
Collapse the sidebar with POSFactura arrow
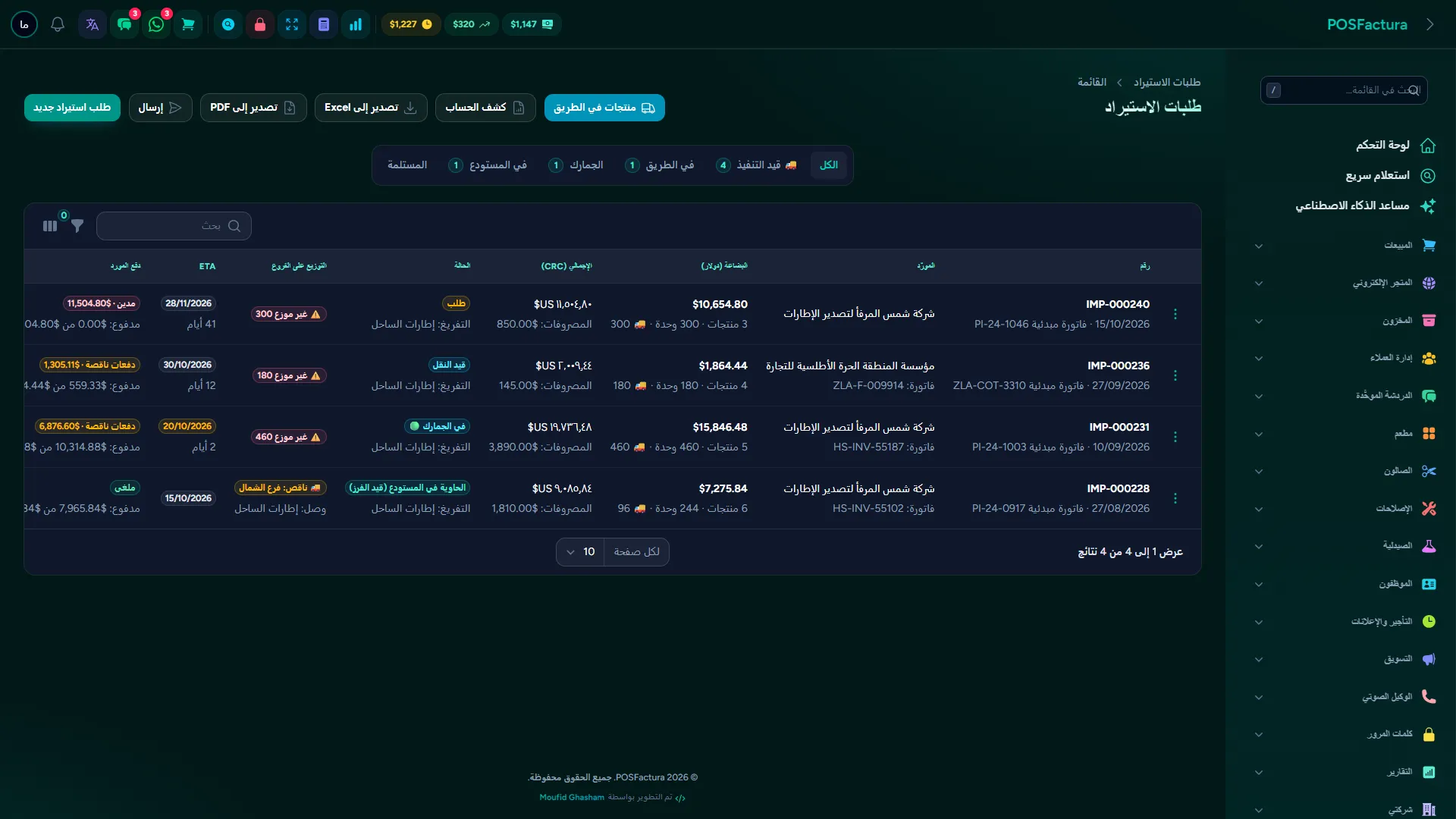click(1429, 24)
